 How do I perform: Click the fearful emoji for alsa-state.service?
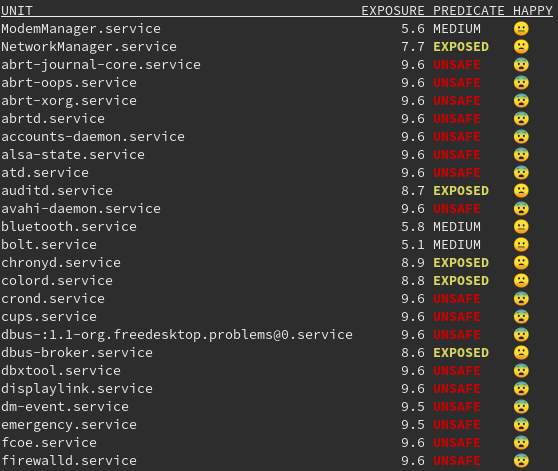[521, 155]
